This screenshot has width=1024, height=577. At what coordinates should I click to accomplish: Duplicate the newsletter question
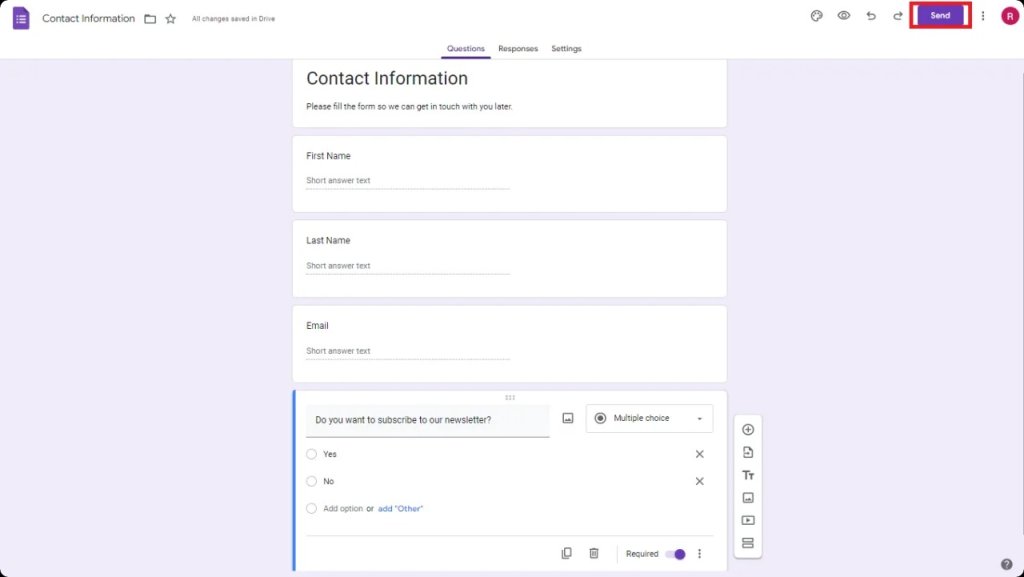[566, 553]
